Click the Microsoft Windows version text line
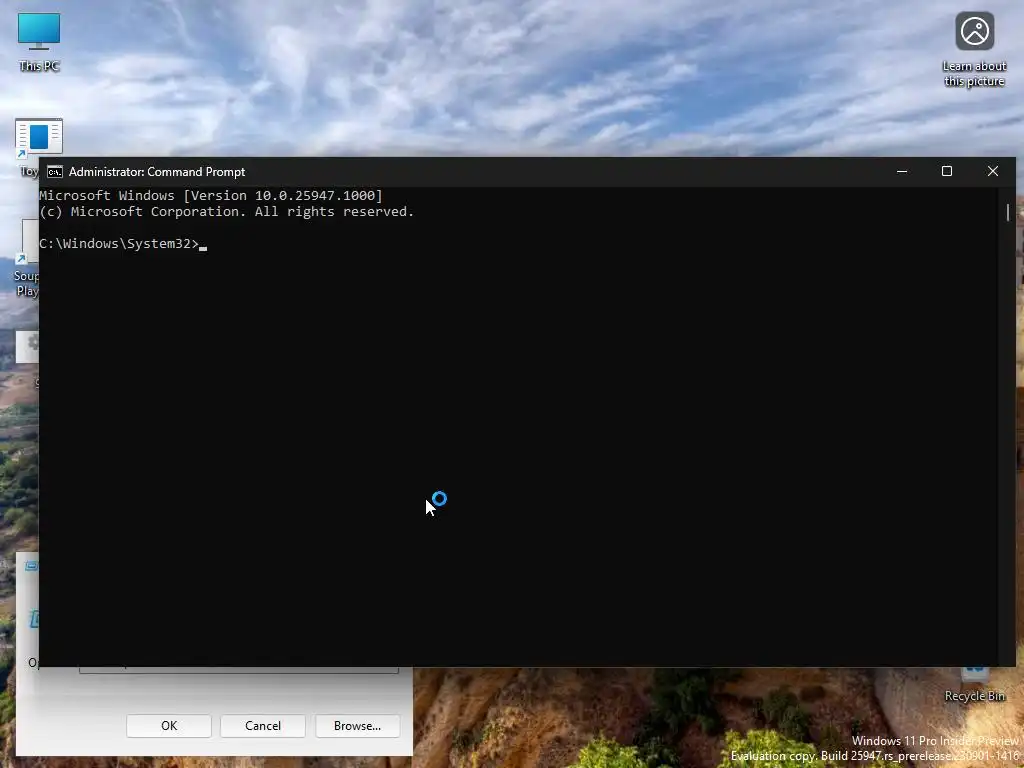The height and width of the screenshot is (768, 1024). pos(211,195)
